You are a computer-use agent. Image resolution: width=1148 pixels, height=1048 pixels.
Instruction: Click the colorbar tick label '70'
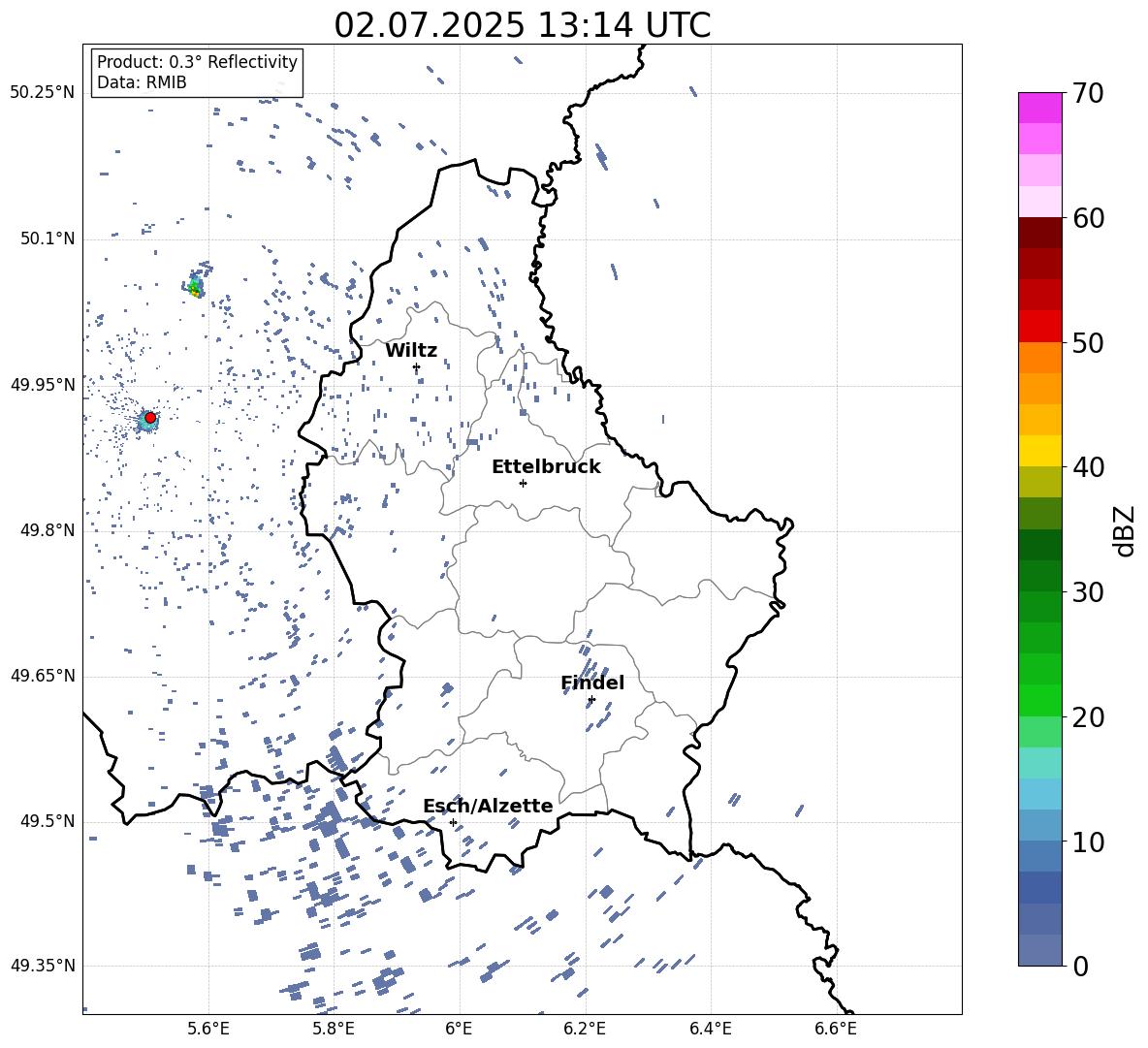(x=1088, y=93)
